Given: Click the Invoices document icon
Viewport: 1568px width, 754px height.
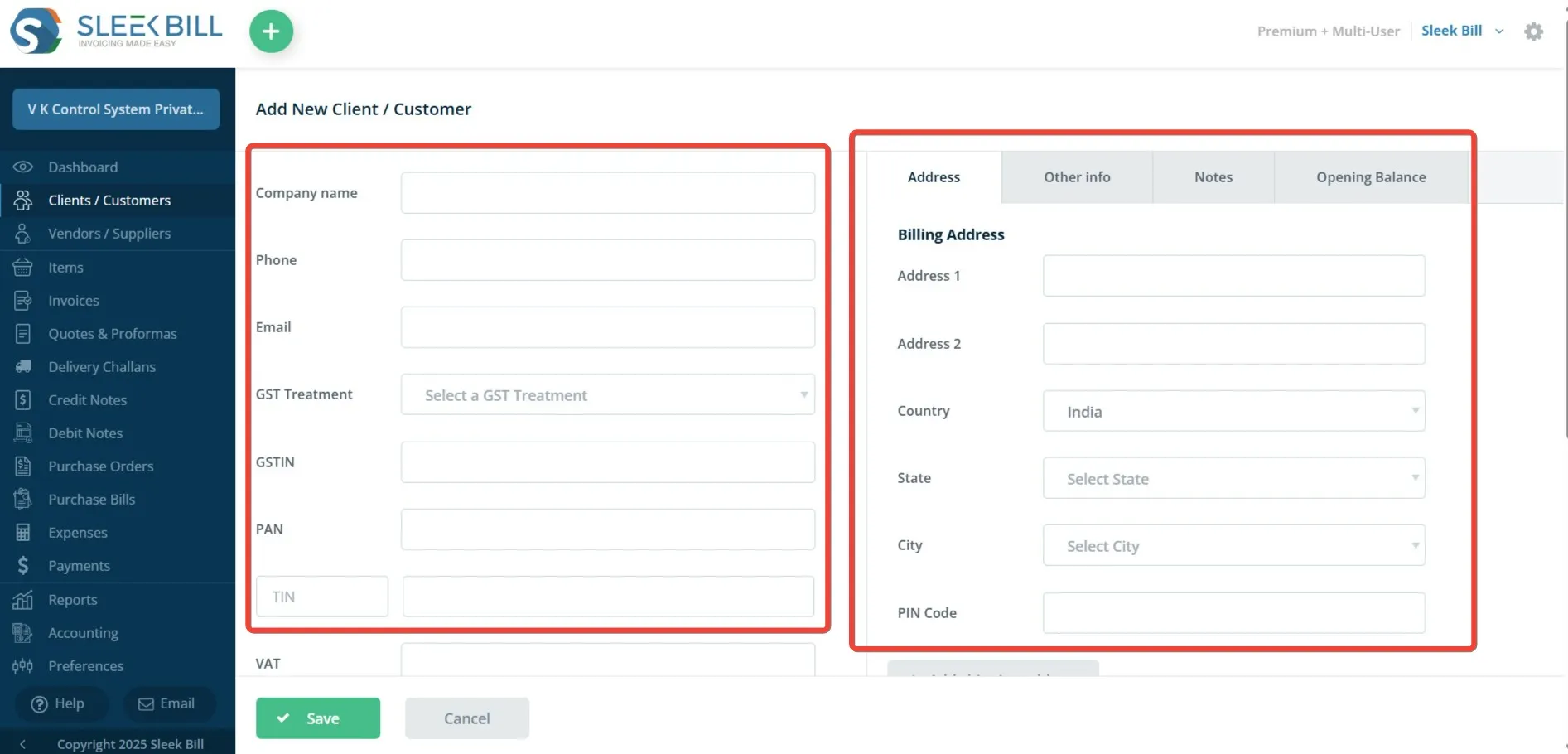Looking at the screenshot, I should click(23, 300).
